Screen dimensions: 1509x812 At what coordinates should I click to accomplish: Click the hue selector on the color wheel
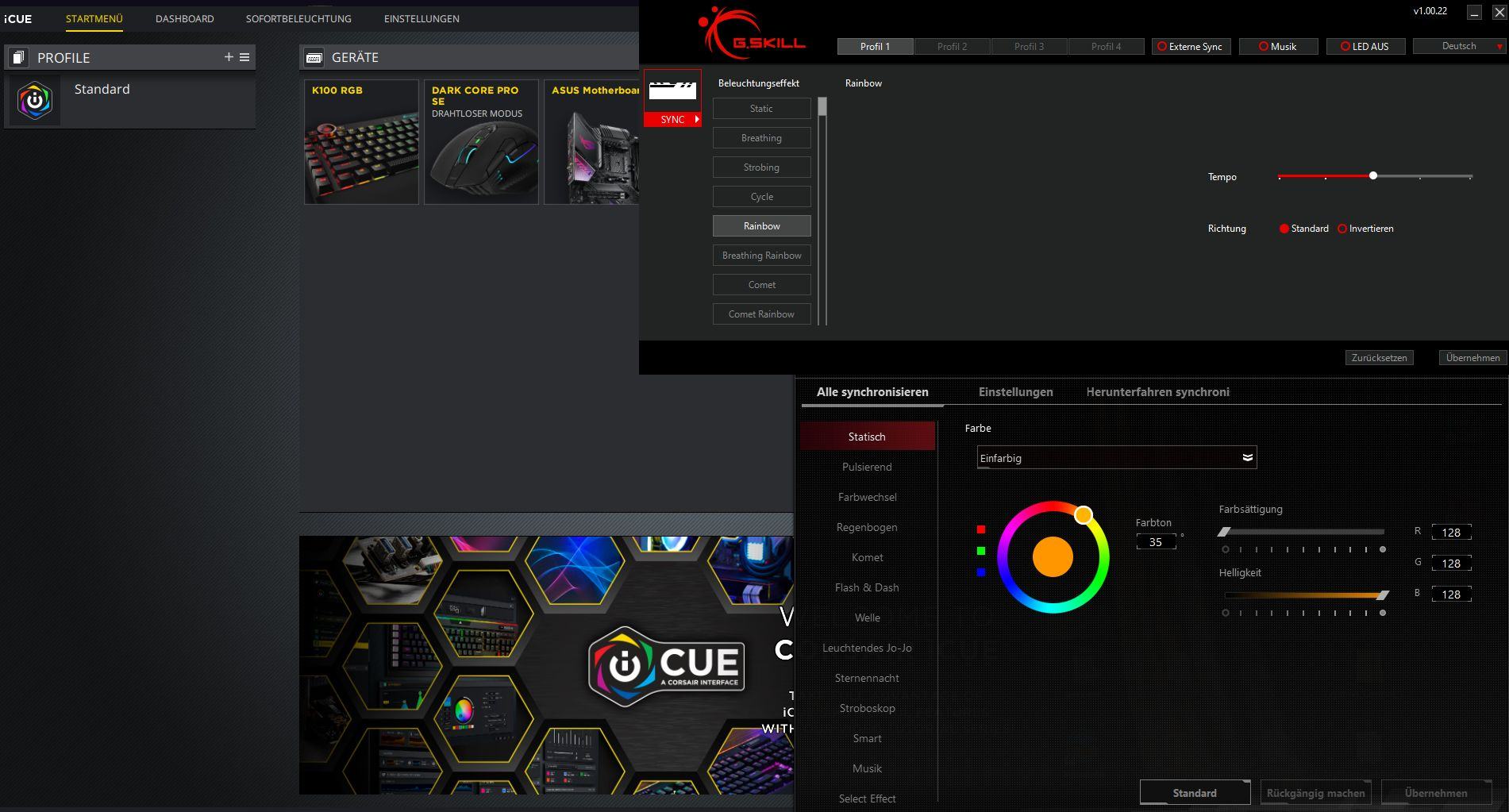click(x=1084, y=515)
